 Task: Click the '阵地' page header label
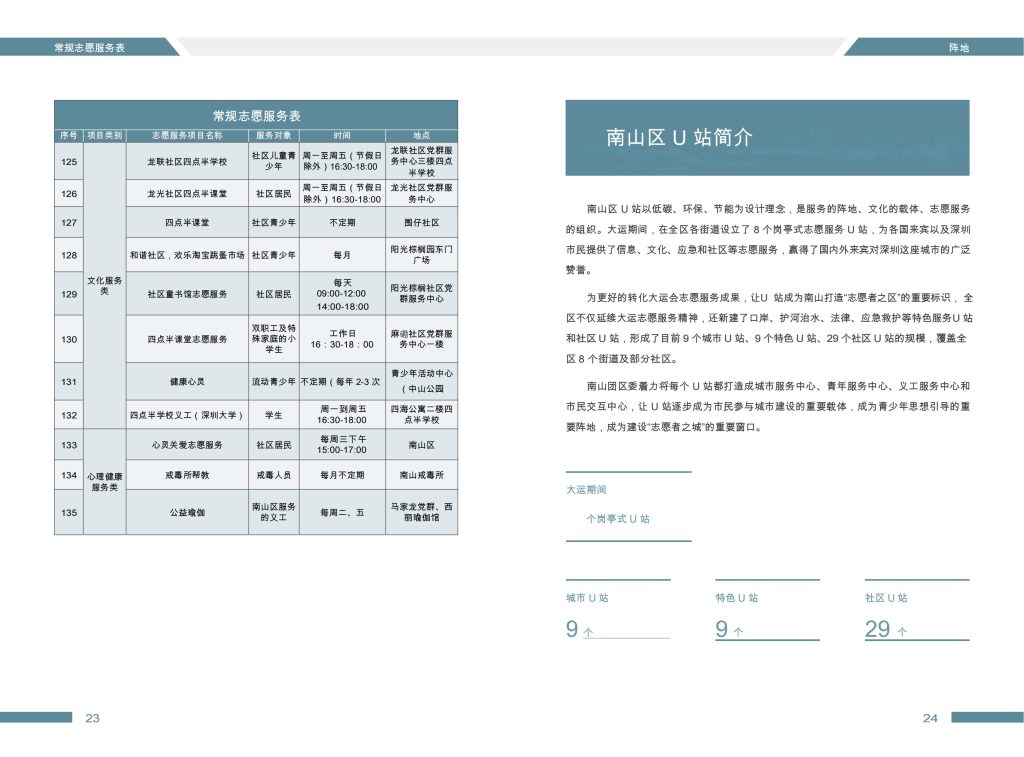click(958, 48)
